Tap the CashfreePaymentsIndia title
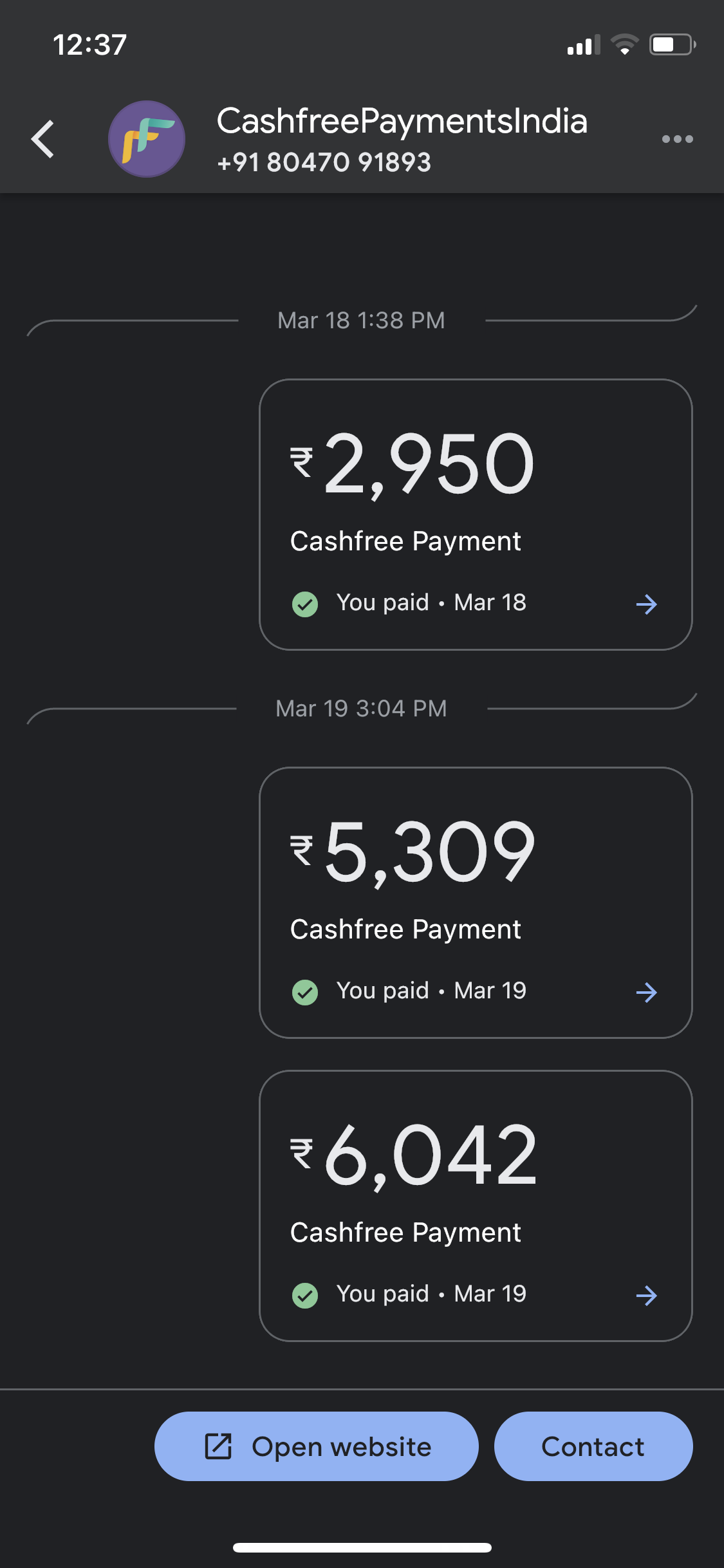This screenshot has height=1568, width=724. (402, 121)
